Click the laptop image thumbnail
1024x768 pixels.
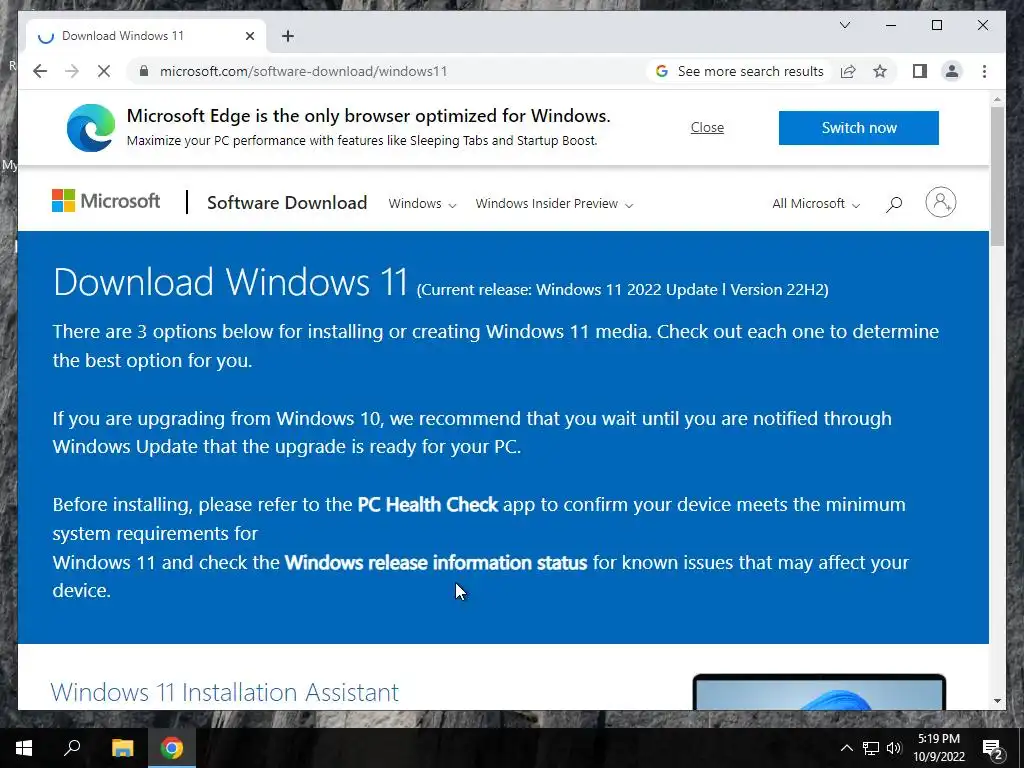pos(819,692)
